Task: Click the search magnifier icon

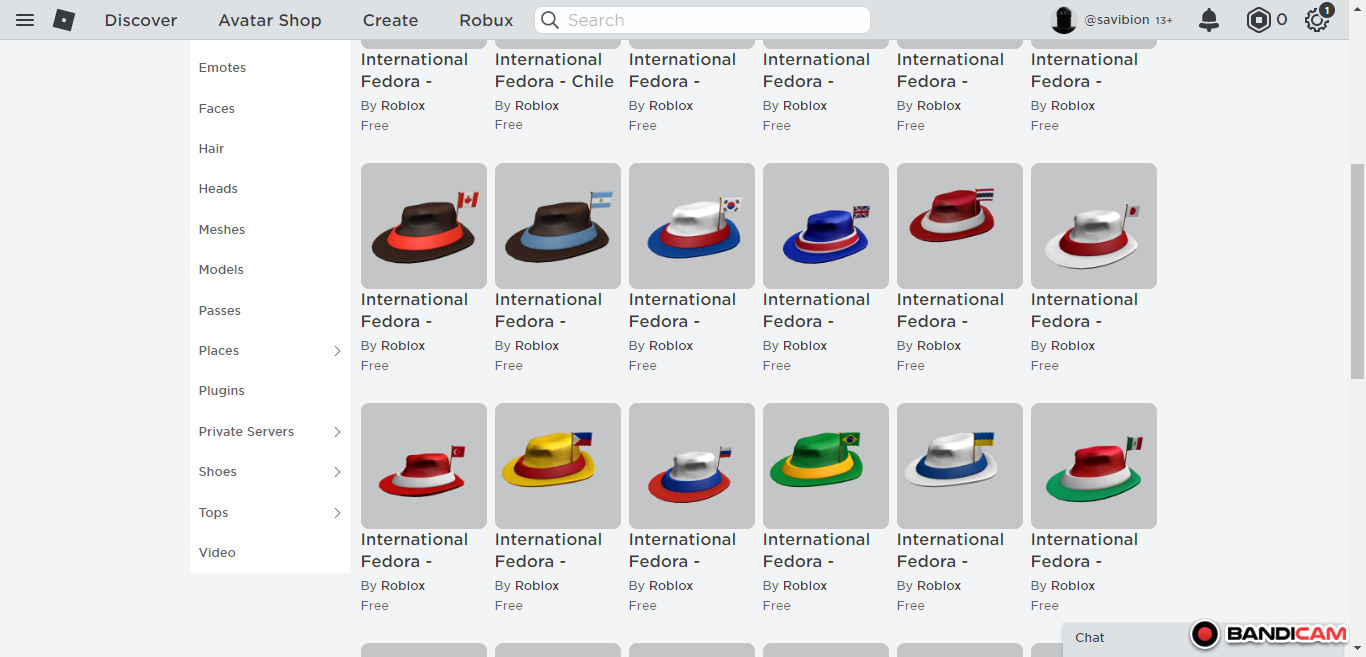Action: coord(549,20)
